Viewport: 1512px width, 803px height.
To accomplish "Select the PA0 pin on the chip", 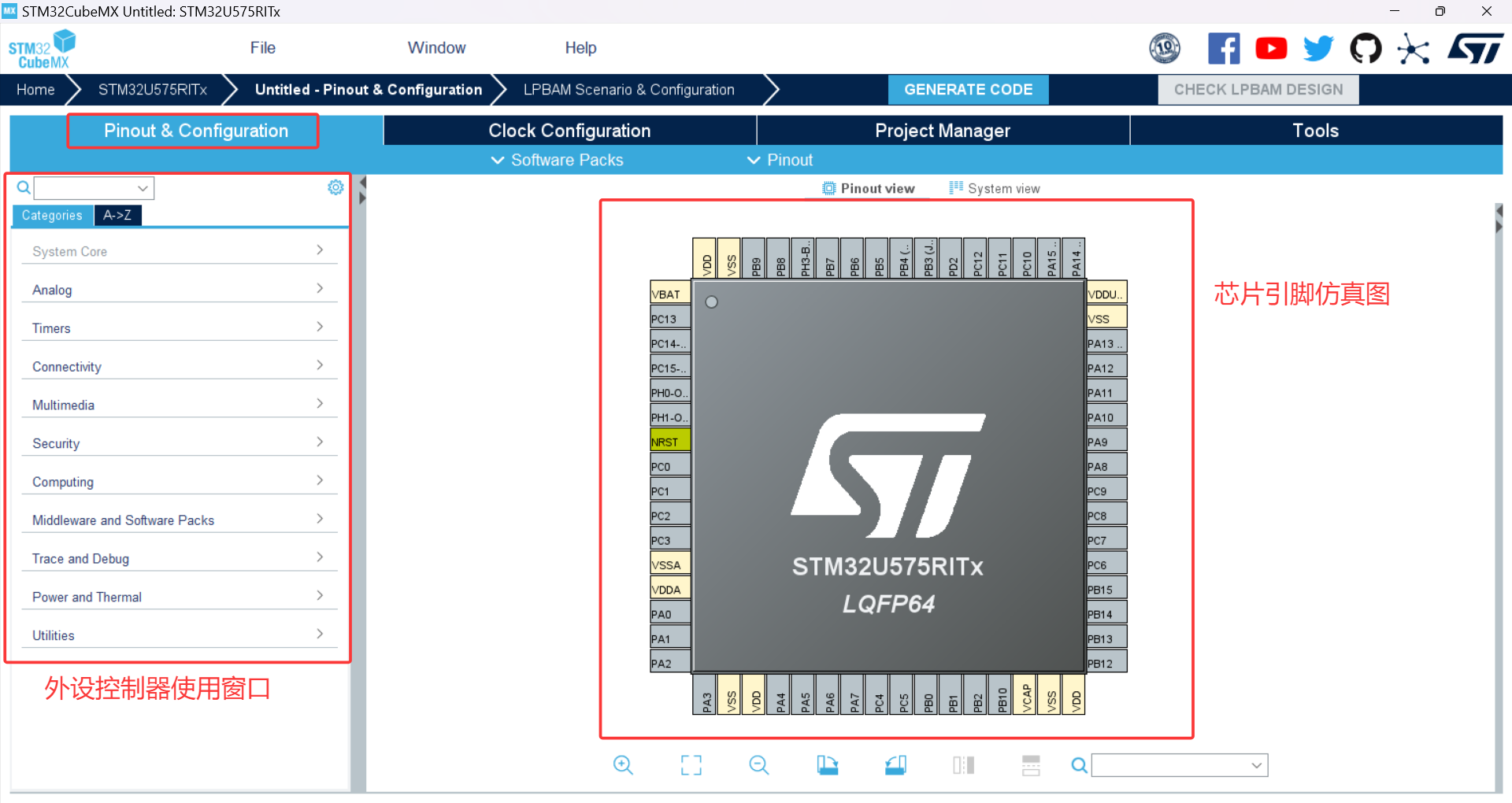I will [x=670, y=614].
